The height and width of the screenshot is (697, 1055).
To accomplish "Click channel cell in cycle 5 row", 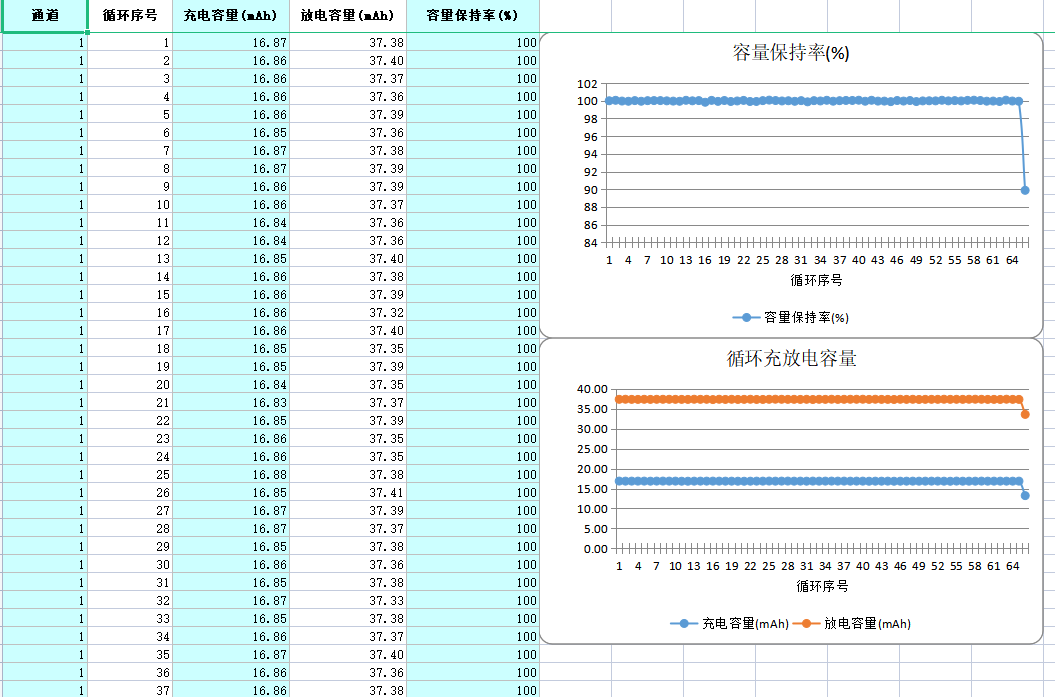I will [44, 114].
